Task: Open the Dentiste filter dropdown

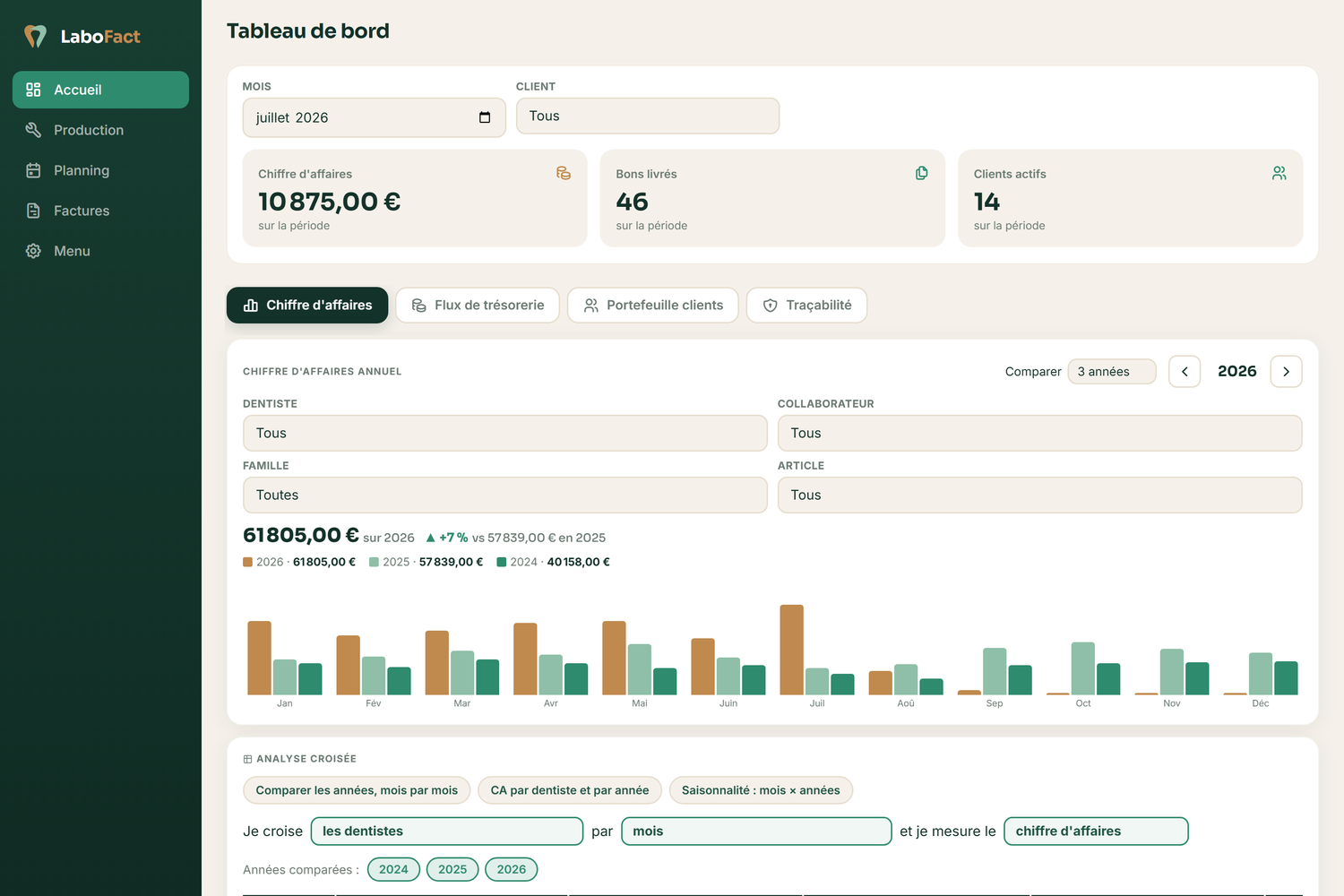Action: coord(505,433)
